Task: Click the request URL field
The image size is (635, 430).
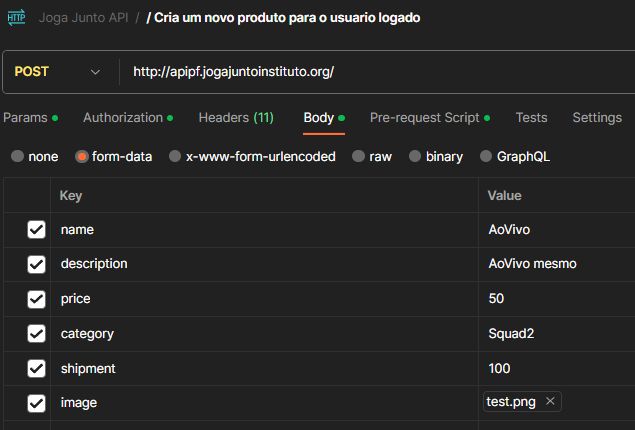Action: (381, 72)
